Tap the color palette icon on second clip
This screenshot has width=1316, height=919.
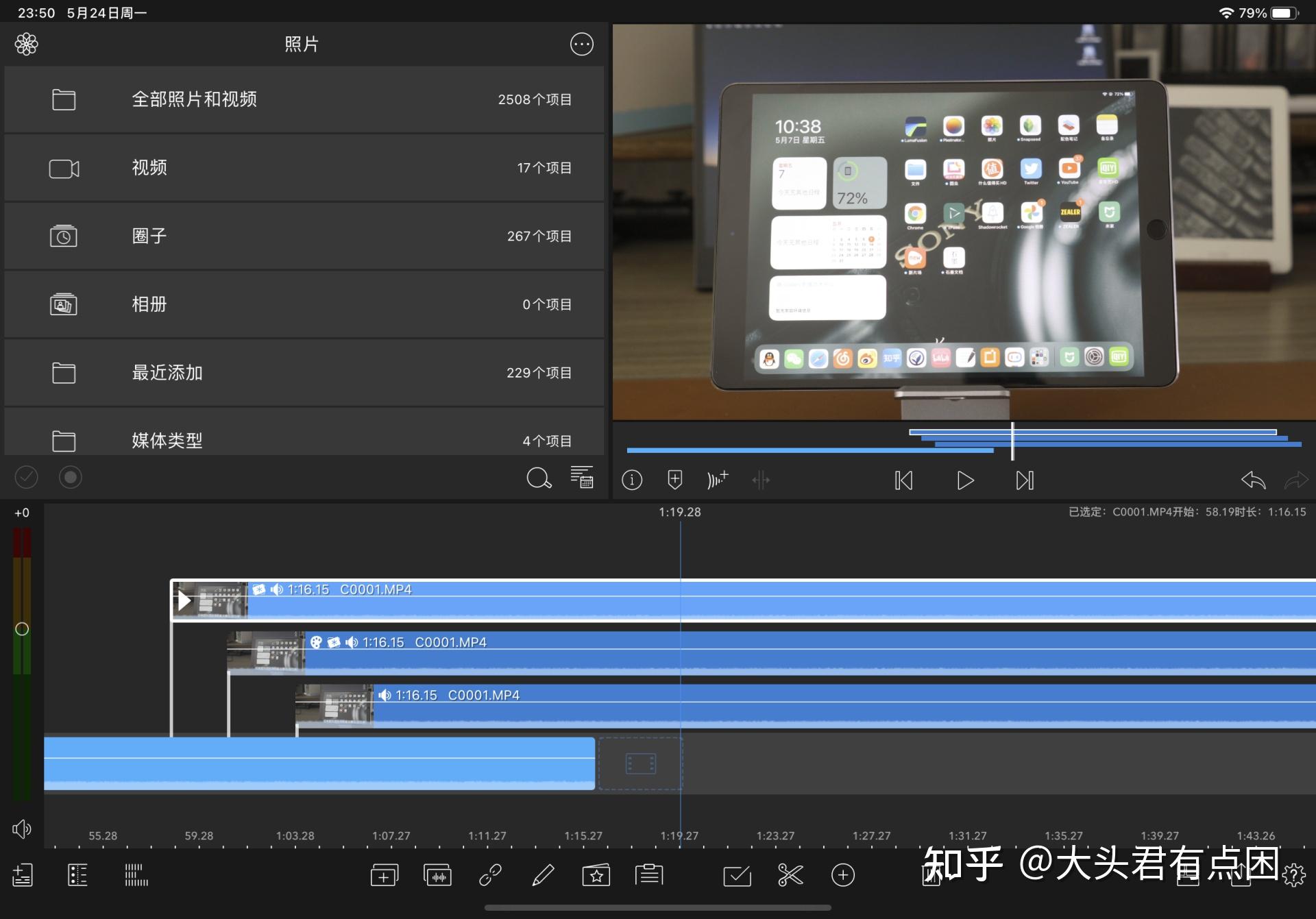pyautogui.click(x=316, y=642)
